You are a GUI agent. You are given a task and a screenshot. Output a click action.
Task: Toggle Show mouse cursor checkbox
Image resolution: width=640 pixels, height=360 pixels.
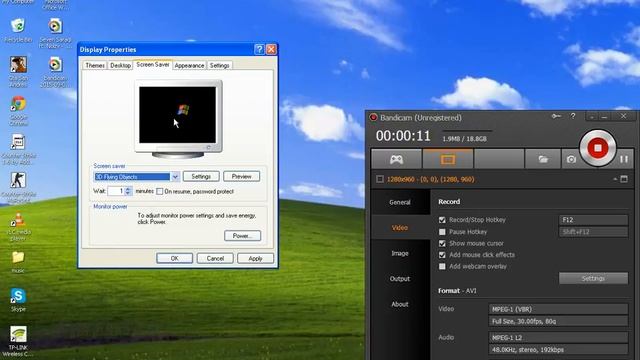pos(442,243)
